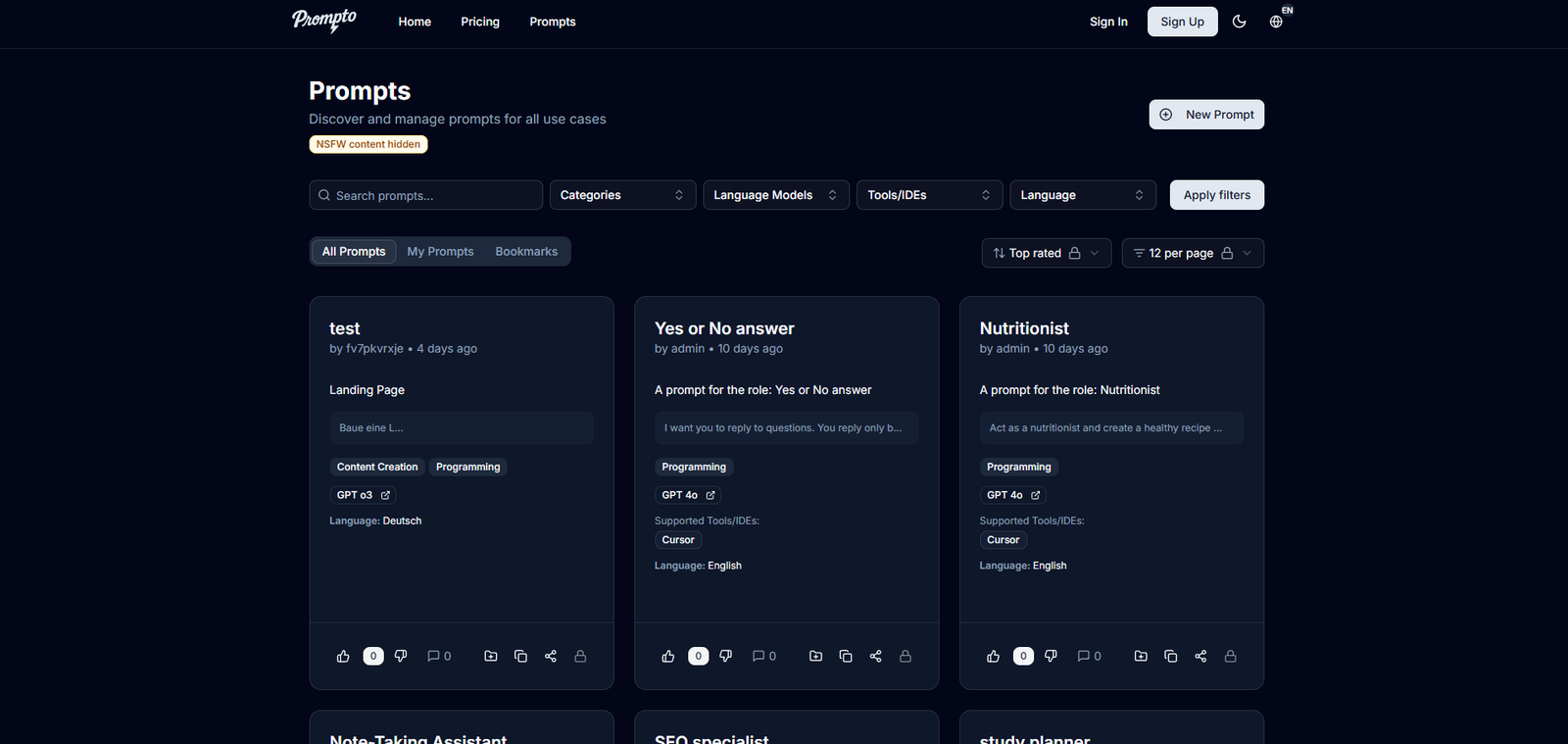
Task: Apply filters to the prompt list
Action: tap(1217, 195)
